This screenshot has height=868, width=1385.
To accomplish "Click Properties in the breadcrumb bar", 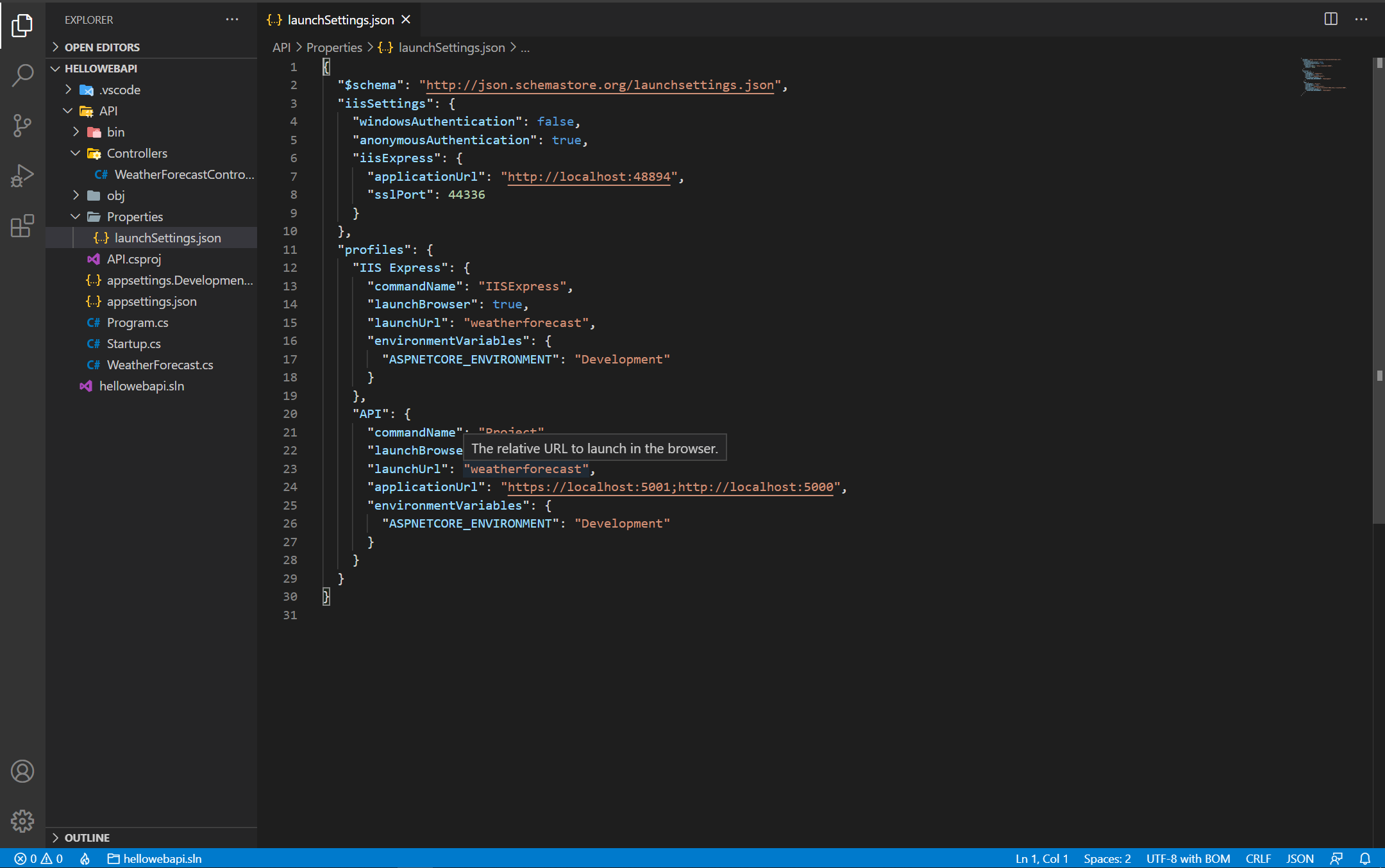I will point(334,47).
